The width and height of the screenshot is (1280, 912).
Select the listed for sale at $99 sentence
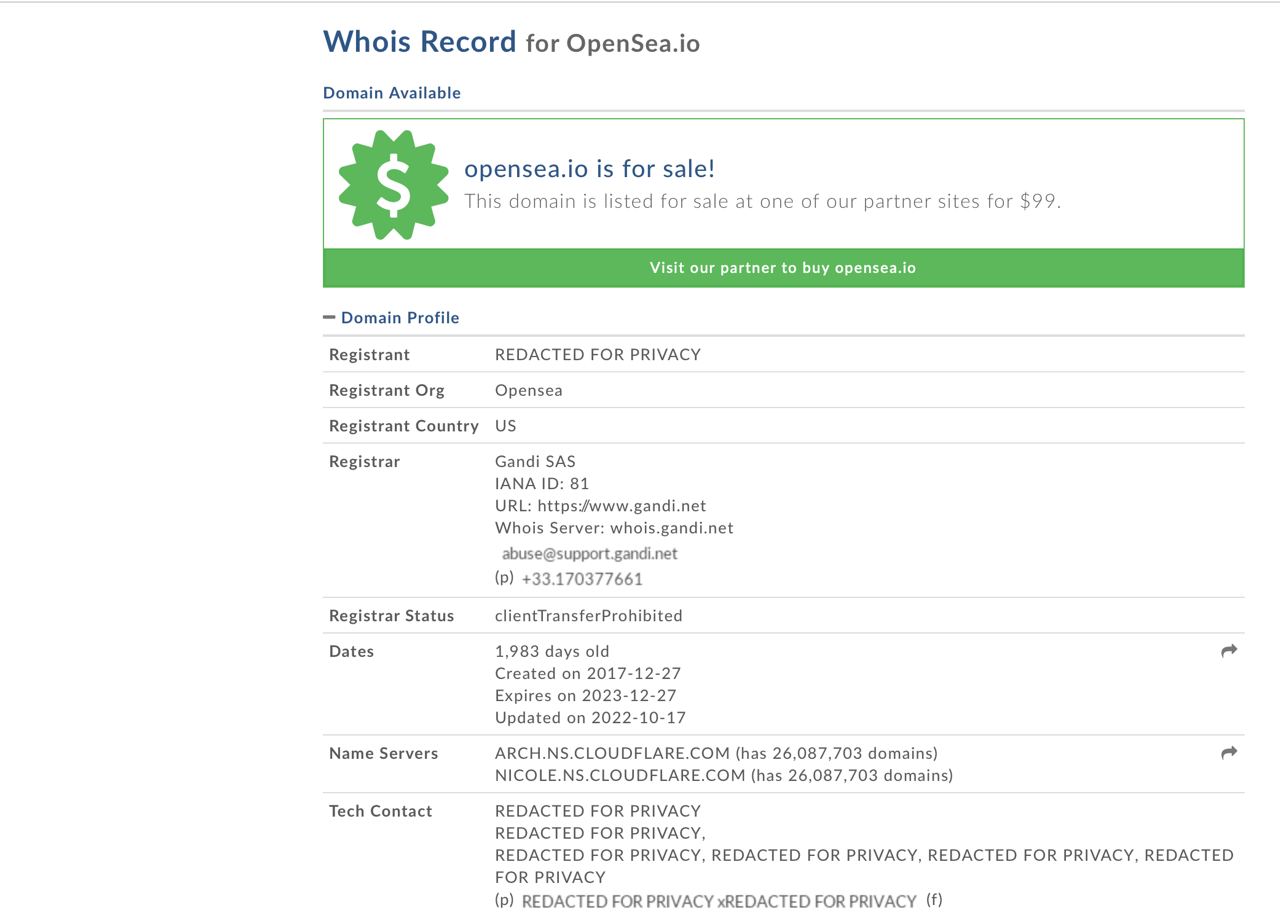(x=763, y=201)
